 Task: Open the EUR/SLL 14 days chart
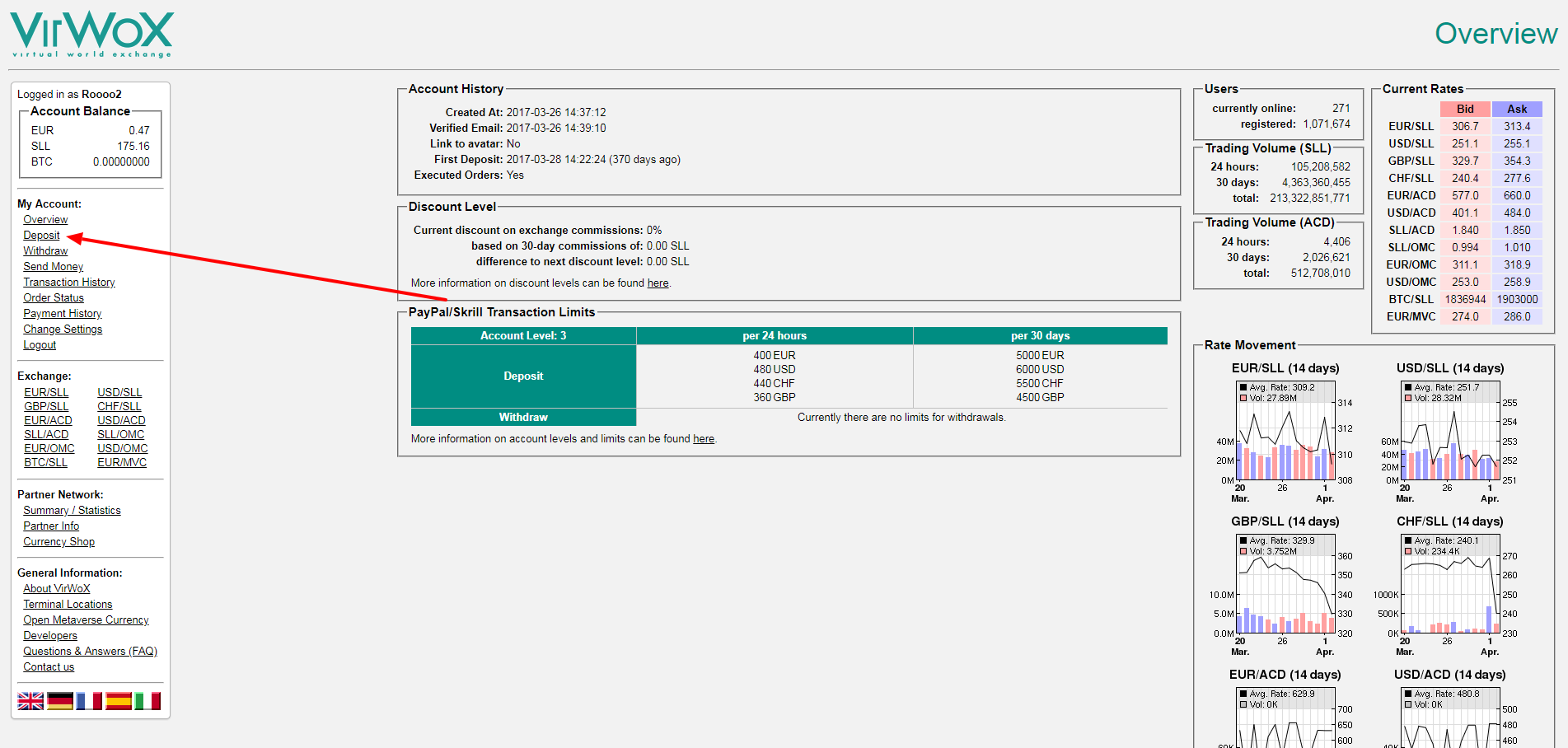click(x=1285, y=432)
